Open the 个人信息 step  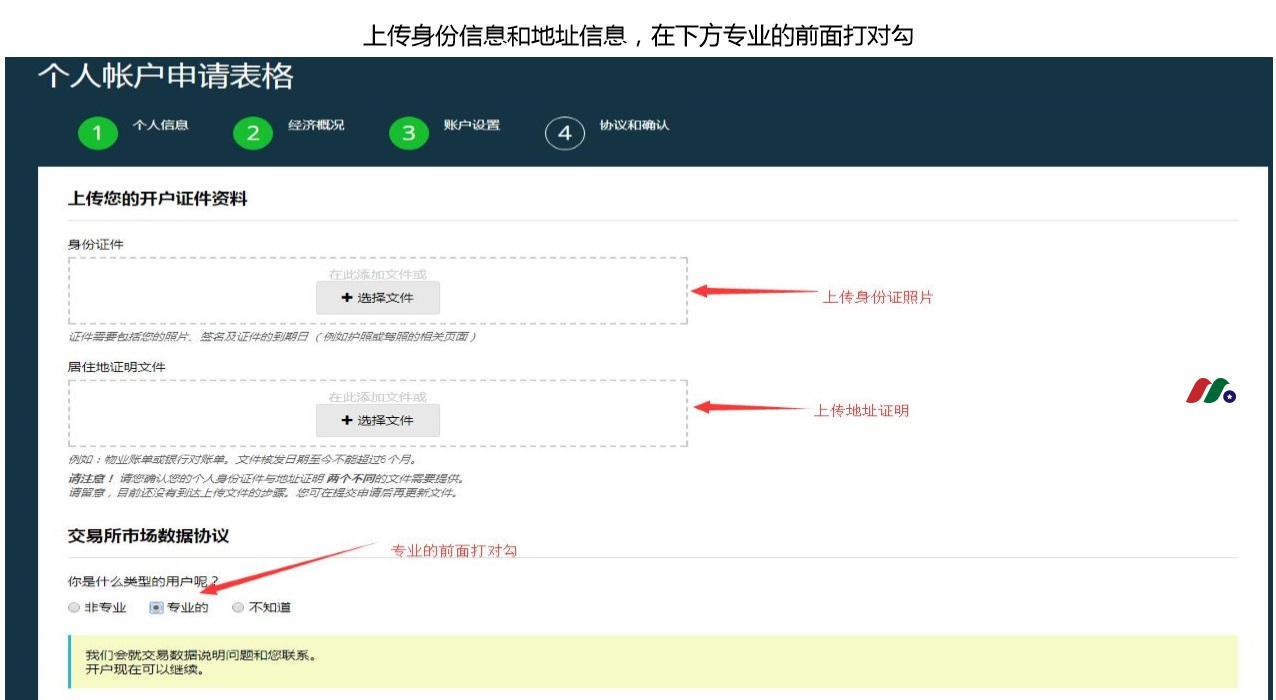pyautogui.click(x=160, y=126)
